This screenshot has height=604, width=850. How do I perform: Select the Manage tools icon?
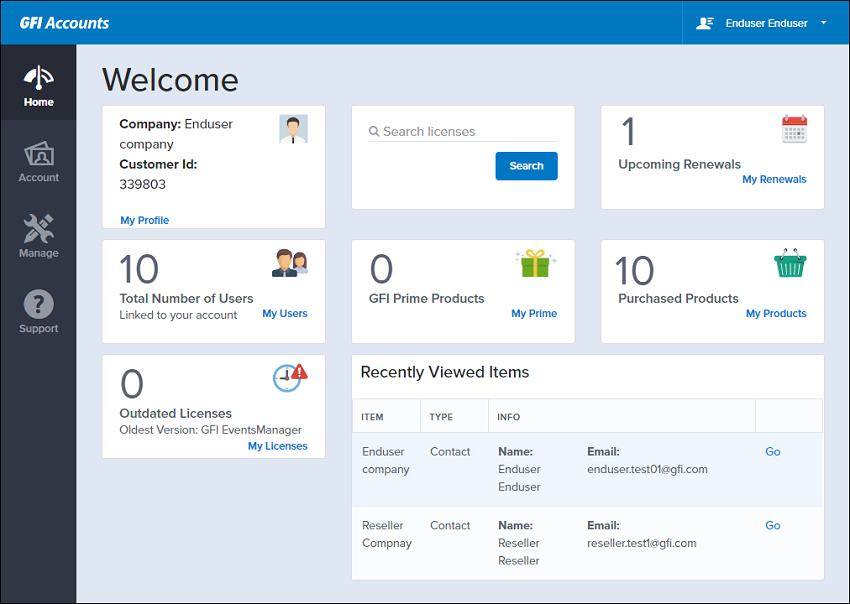pos(38,228)
